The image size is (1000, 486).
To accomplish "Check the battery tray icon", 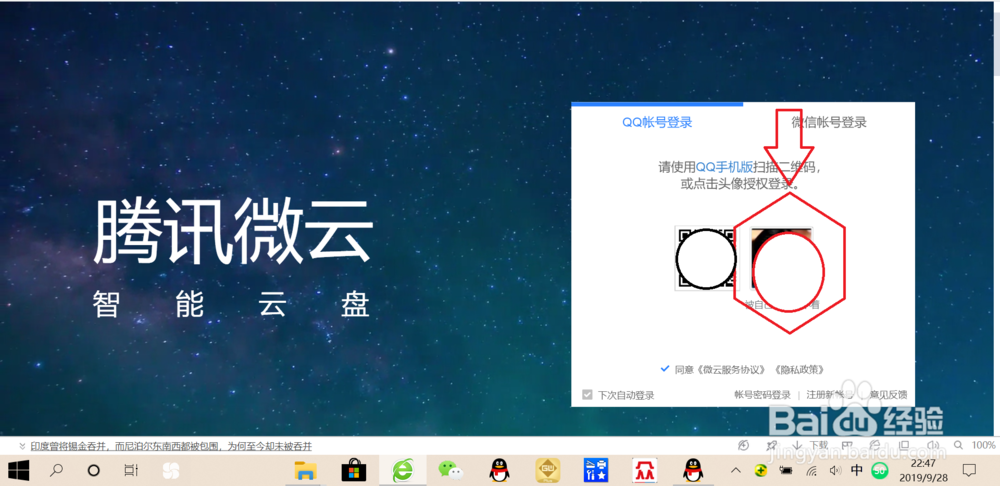I will pos(786,471).
